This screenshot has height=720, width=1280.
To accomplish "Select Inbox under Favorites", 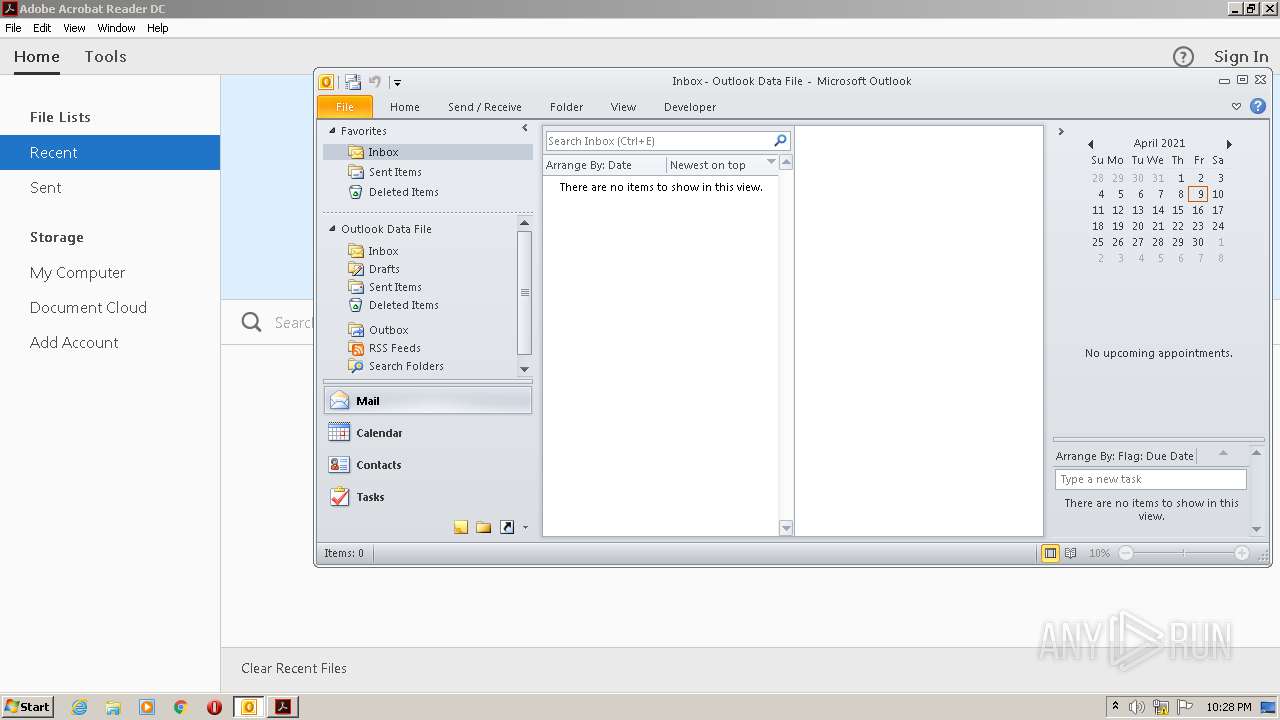I will (x=428, y=152).
